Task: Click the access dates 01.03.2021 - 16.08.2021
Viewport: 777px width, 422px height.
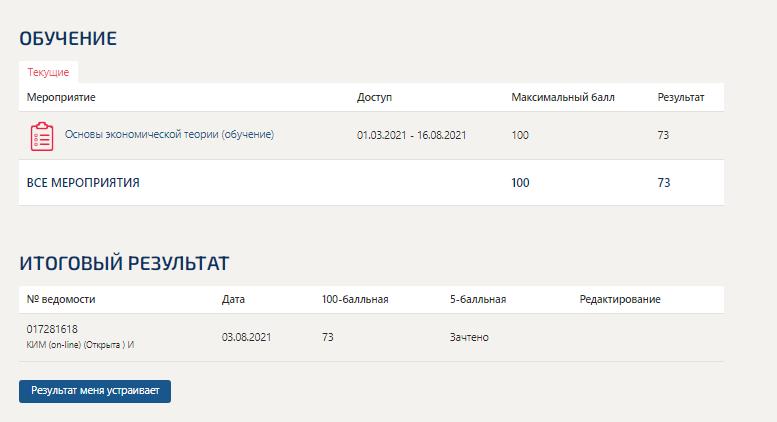Action: pos(411,135)
